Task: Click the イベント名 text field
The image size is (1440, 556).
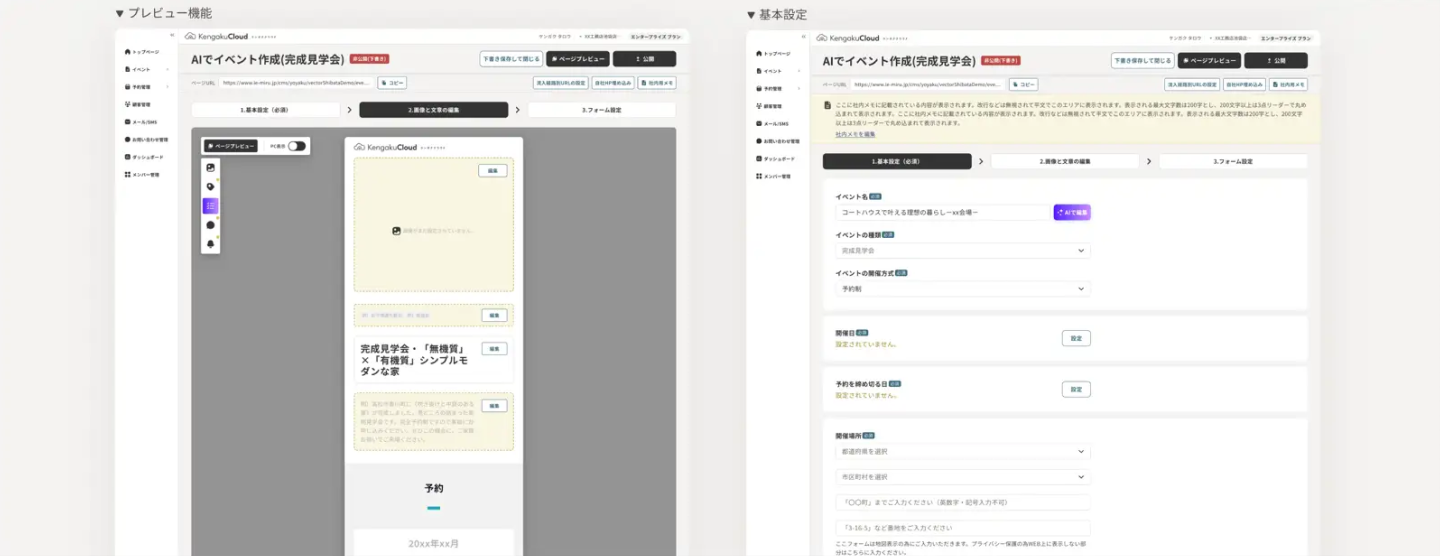Action: click(x=942, y=212)
